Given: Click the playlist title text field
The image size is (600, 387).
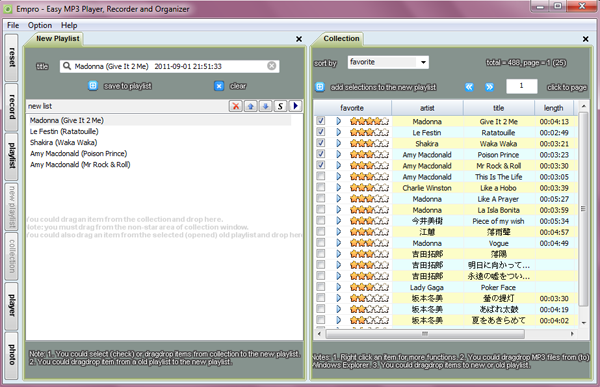Looking at the screenshot, I should pyautogui.click(x=169, y=66).
